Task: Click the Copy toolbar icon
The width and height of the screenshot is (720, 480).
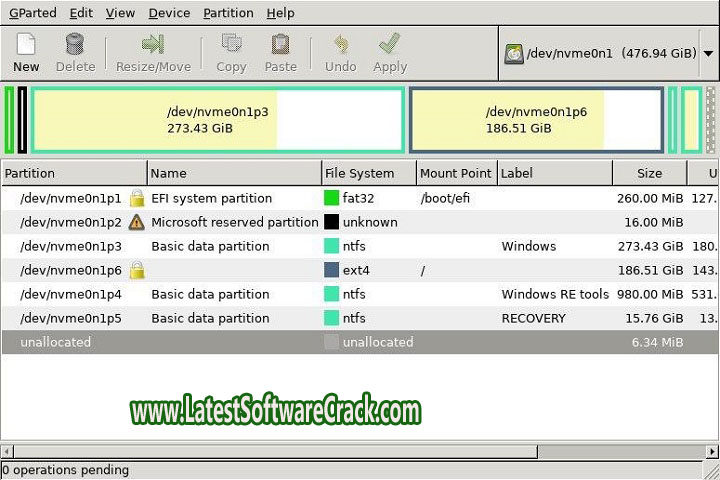Action: click(231, 43)
